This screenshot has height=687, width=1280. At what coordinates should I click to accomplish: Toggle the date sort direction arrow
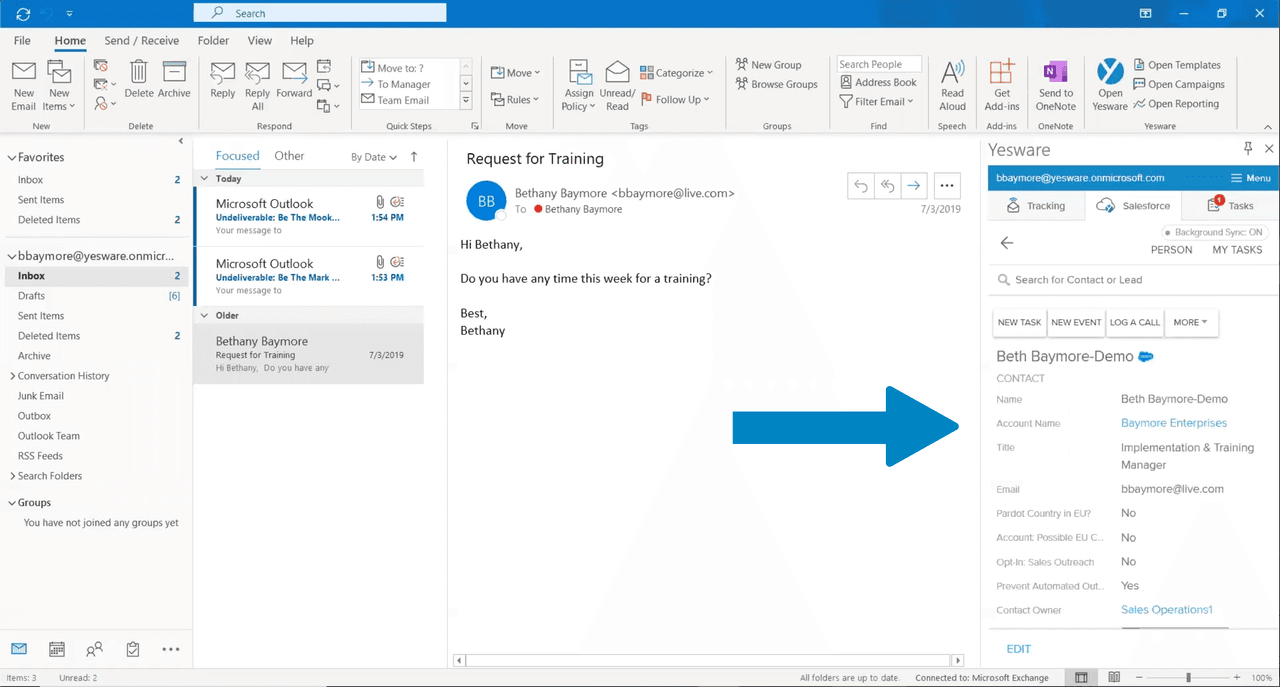[412, 156]
